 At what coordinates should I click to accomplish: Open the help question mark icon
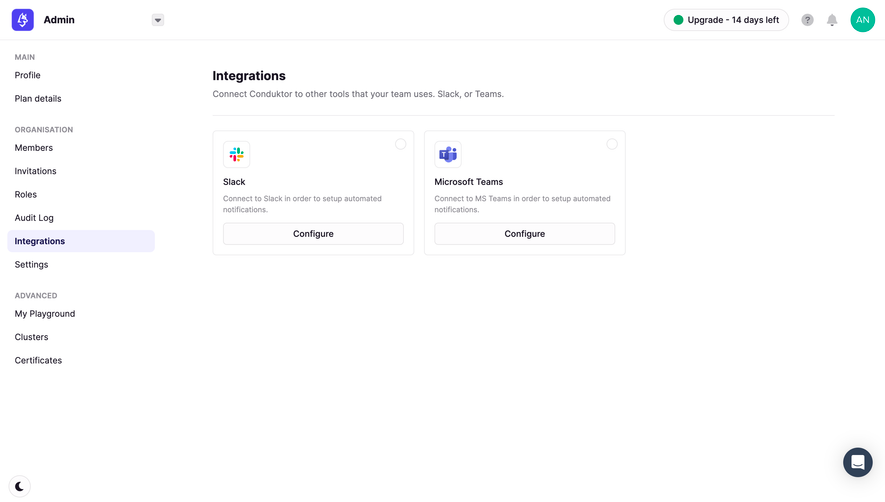point(807,20)
